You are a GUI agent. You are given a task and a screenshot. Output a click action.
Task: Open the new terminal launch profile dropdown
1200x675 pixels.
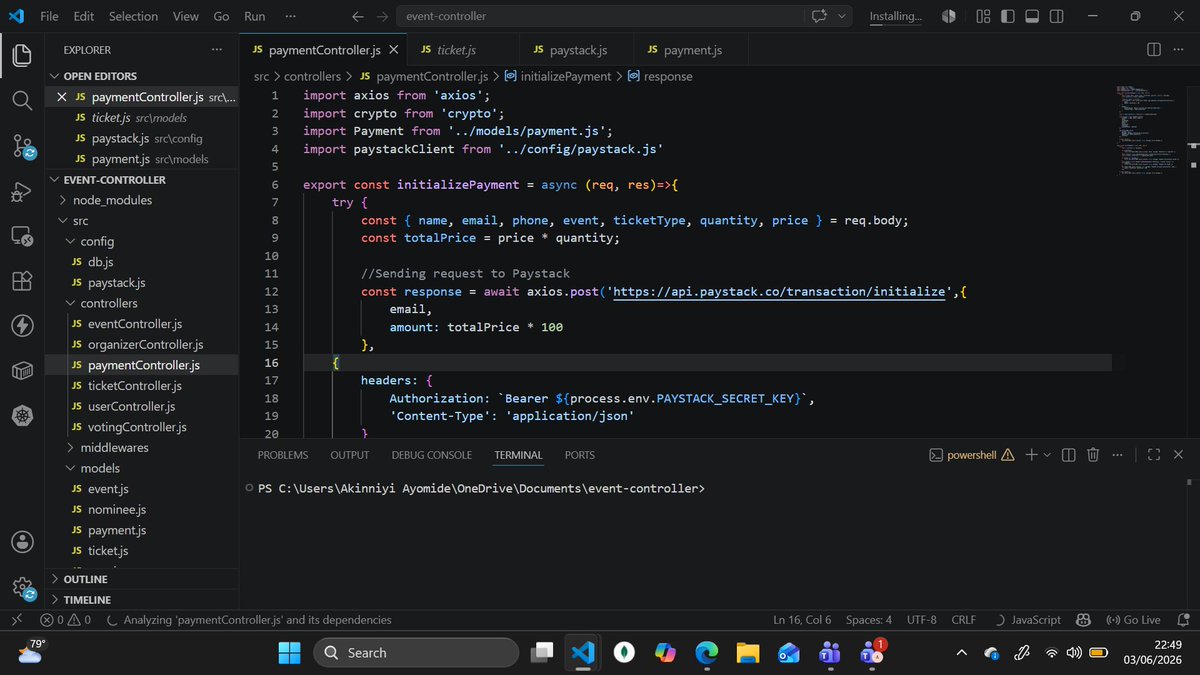(x=1047, y=455)
